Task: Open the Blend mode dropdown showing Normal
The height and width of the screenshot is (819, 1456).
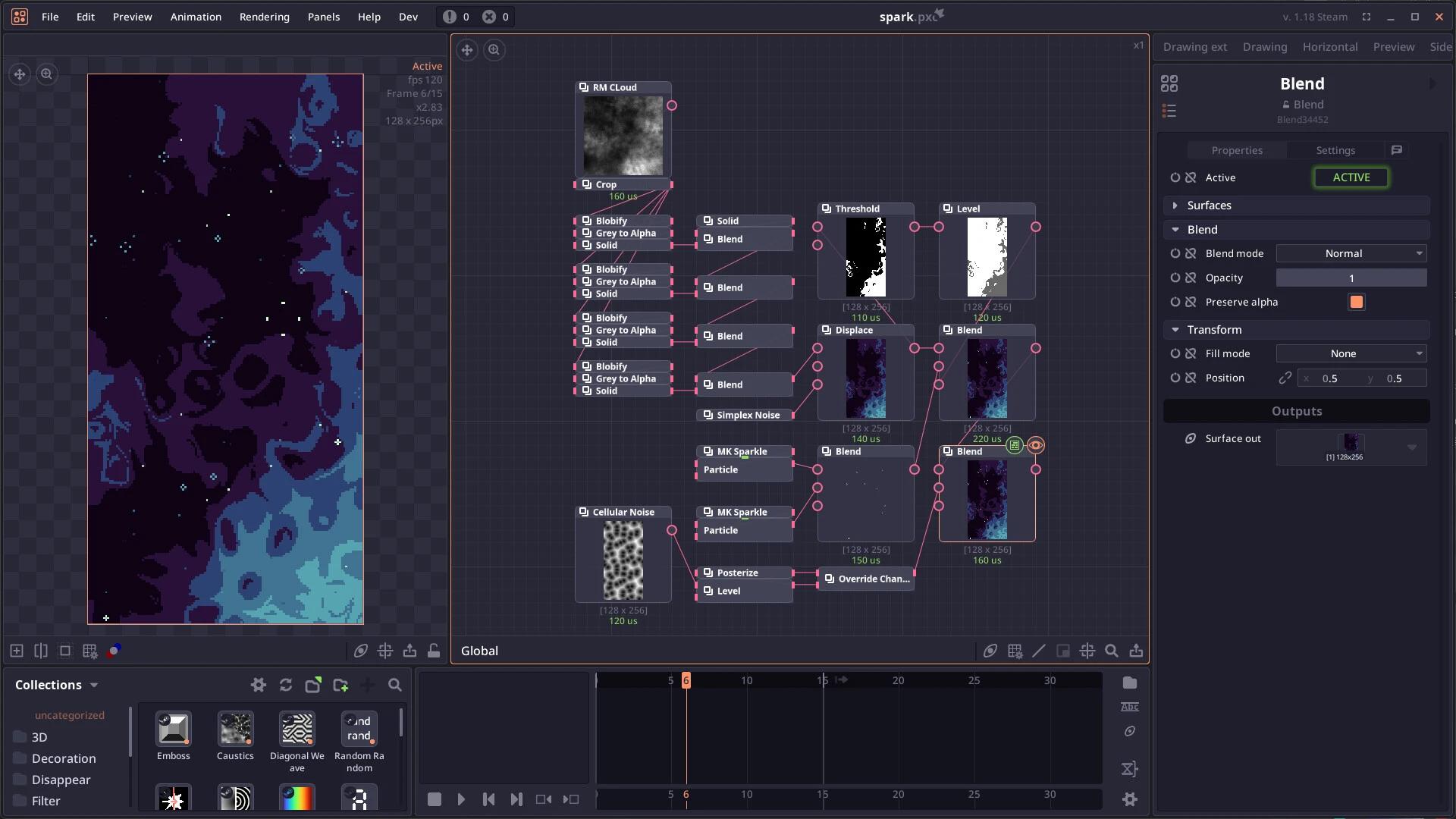Action: 1351,253
